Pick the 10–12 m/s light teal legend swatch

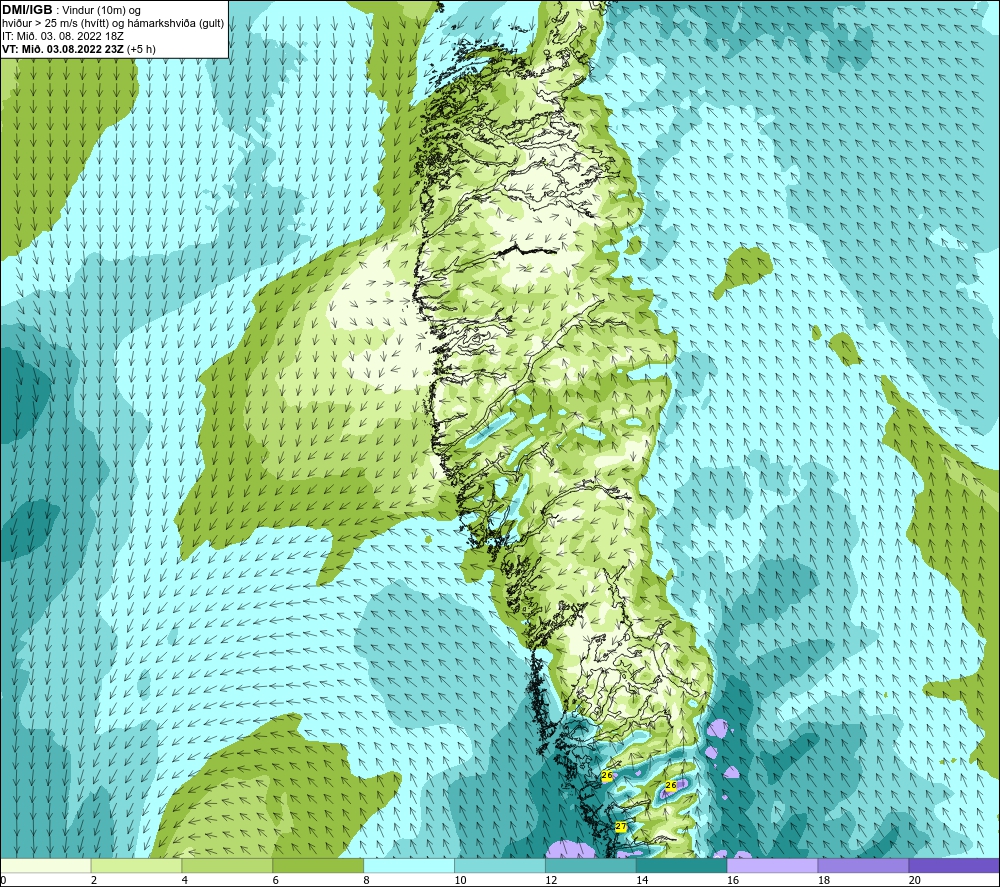(x=499, y=865)
